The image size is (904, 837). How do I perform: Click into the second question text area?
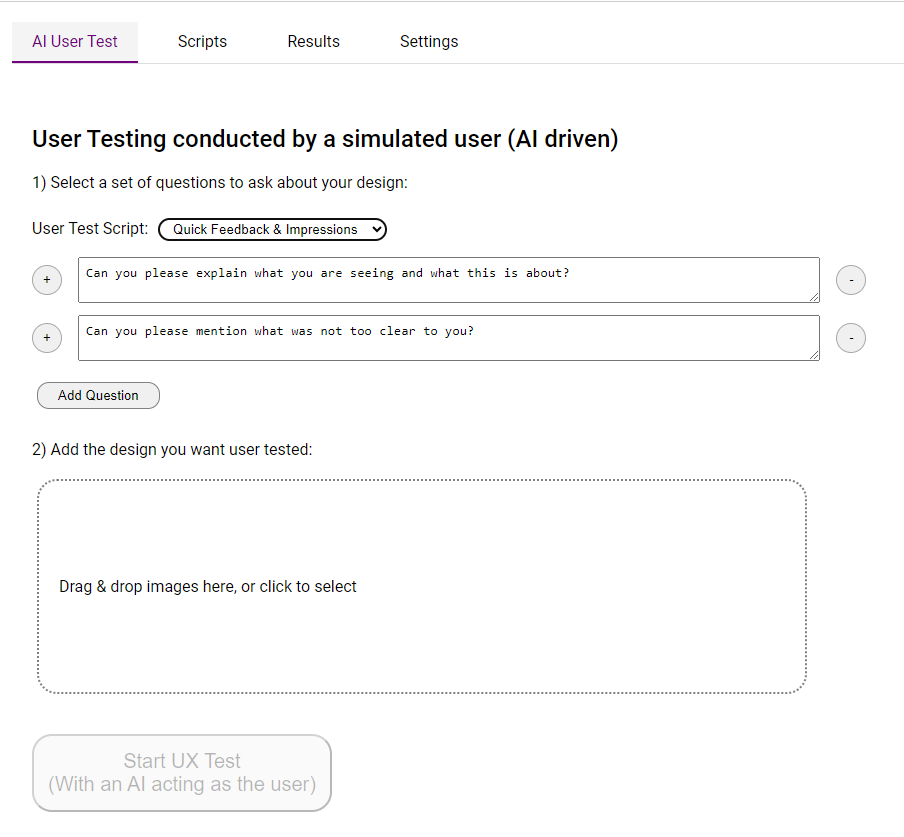pos(448,337)
